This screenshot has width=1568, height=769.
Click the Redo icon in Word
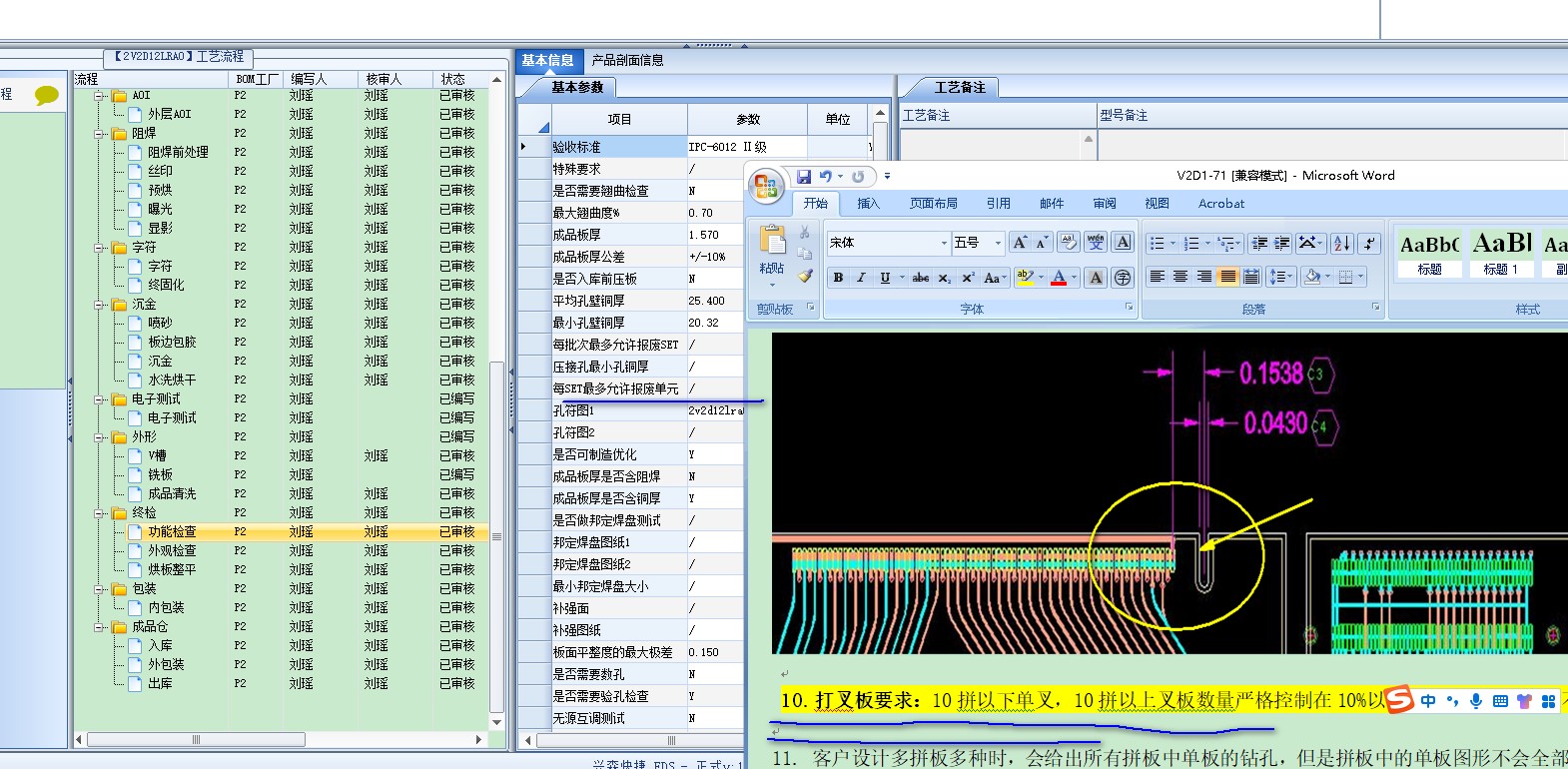(x=858, y=177)
